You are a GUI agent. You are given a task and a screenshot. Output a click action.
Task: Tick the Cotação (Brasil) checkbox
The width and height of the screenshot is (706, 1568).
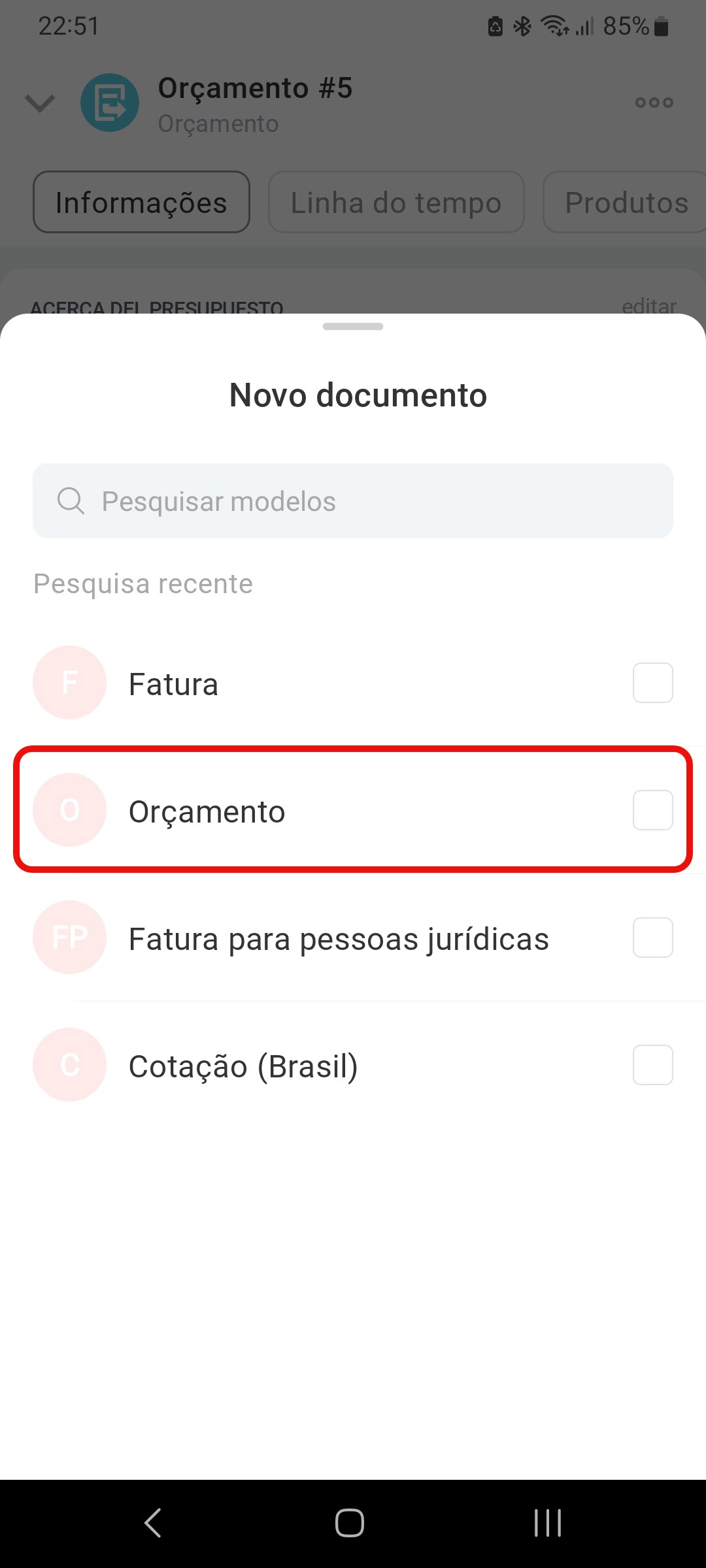pyautogui.click(x=652, y=1065)
